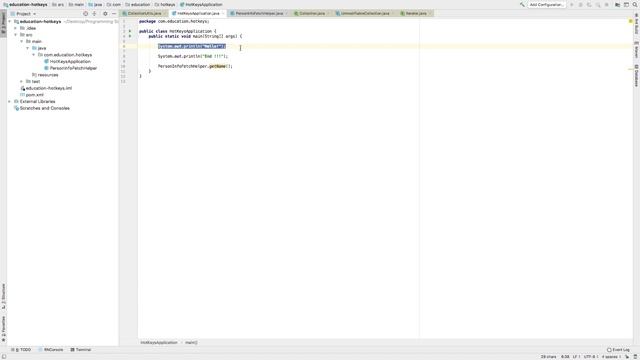Select HotKeysApplication class in project tree
Image resolution: width=640 pixels, height=360 pixels.
(x=67, y=61)
